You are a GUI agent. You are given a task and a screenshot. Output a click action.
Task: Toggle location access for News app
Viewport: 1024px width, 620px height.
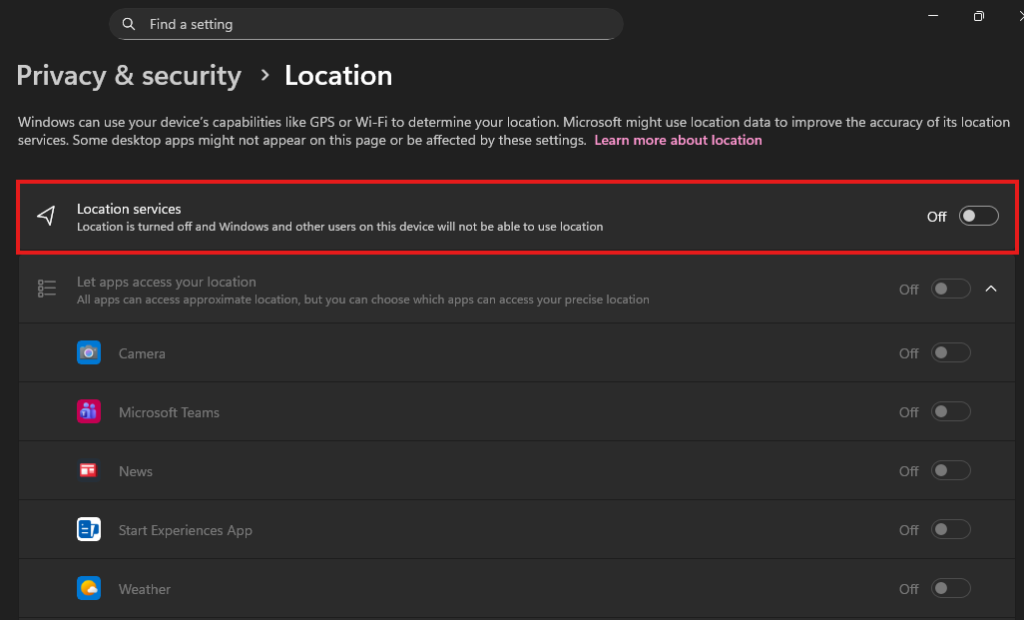950,471
